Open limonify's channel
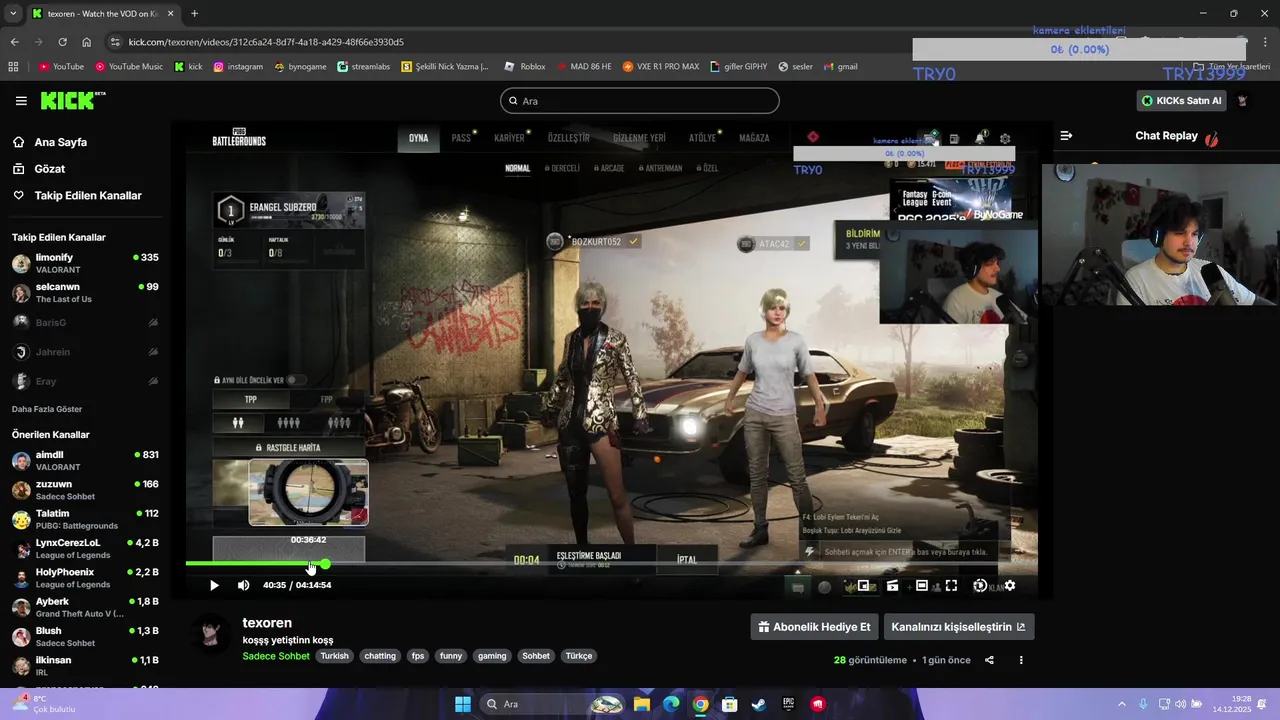The height and width of the screenshot is (720, 1280). coord(85,264)
